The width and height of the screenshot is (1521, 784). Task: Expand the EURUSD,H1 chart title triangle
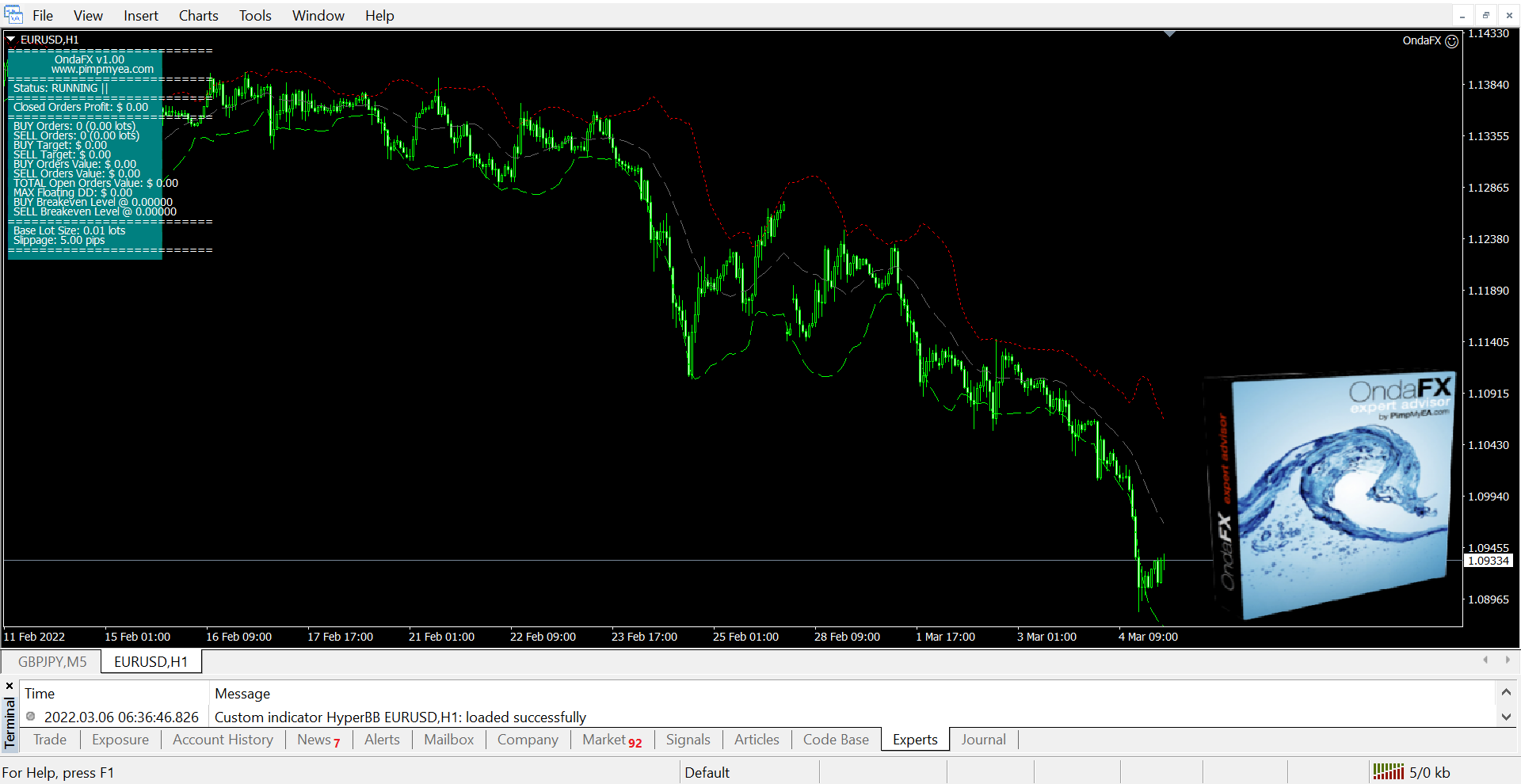tap(11, 39)
